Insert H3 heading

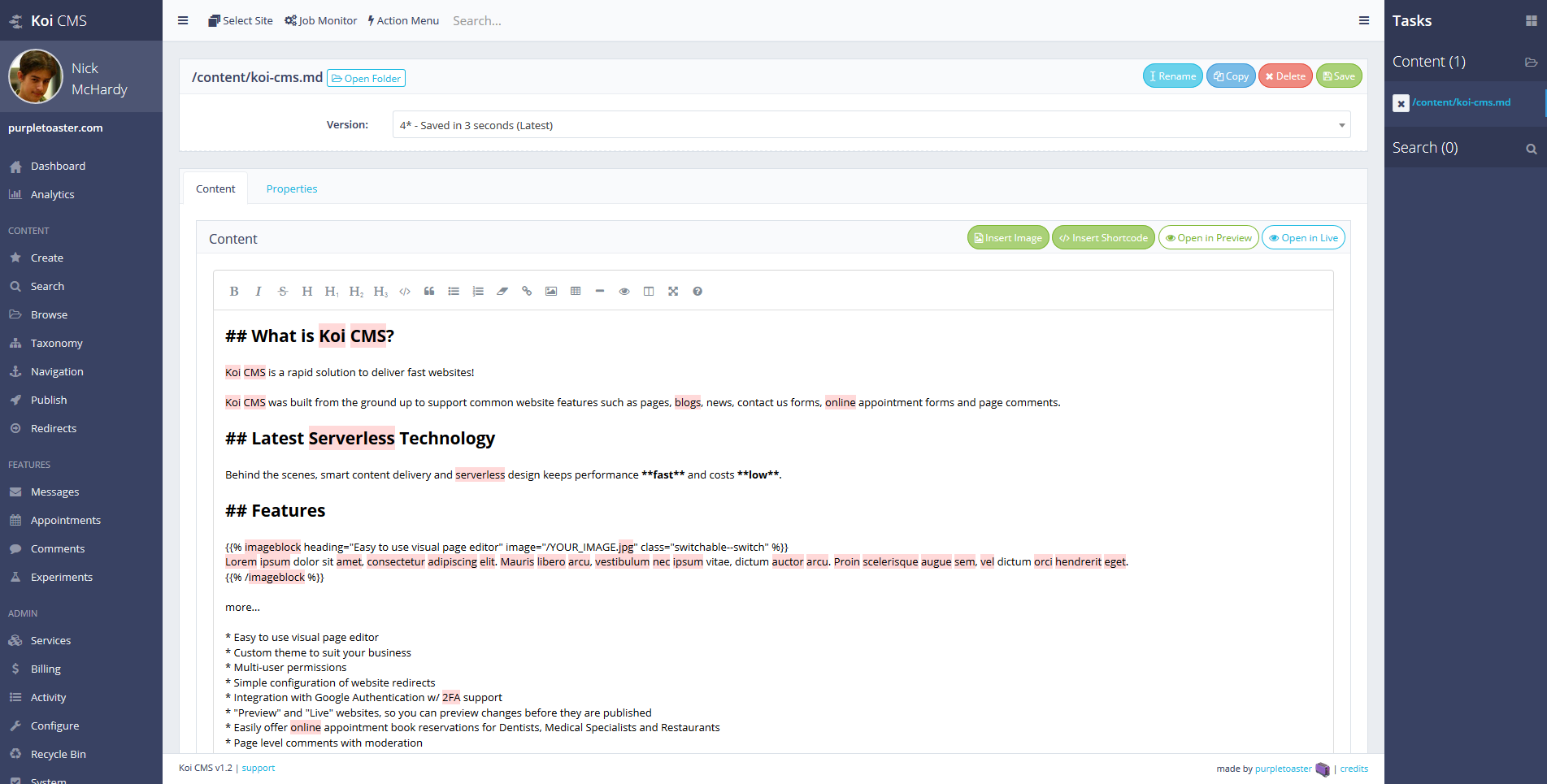[x=380, y=291]
